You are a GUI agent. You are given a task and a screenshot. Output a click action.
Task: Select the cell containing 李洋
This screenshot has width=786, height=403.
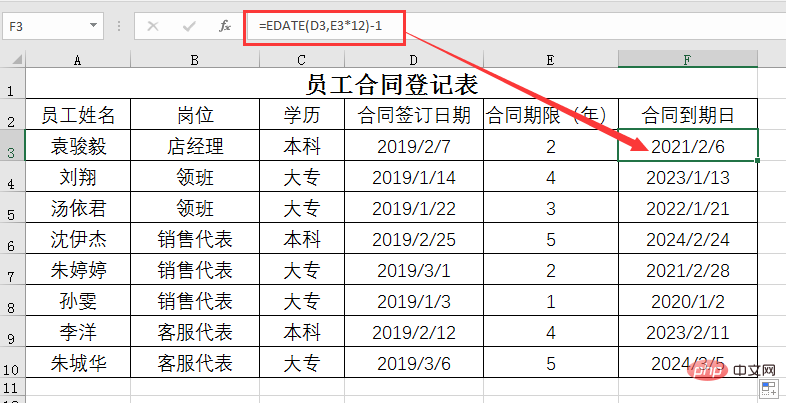point(78,331)
